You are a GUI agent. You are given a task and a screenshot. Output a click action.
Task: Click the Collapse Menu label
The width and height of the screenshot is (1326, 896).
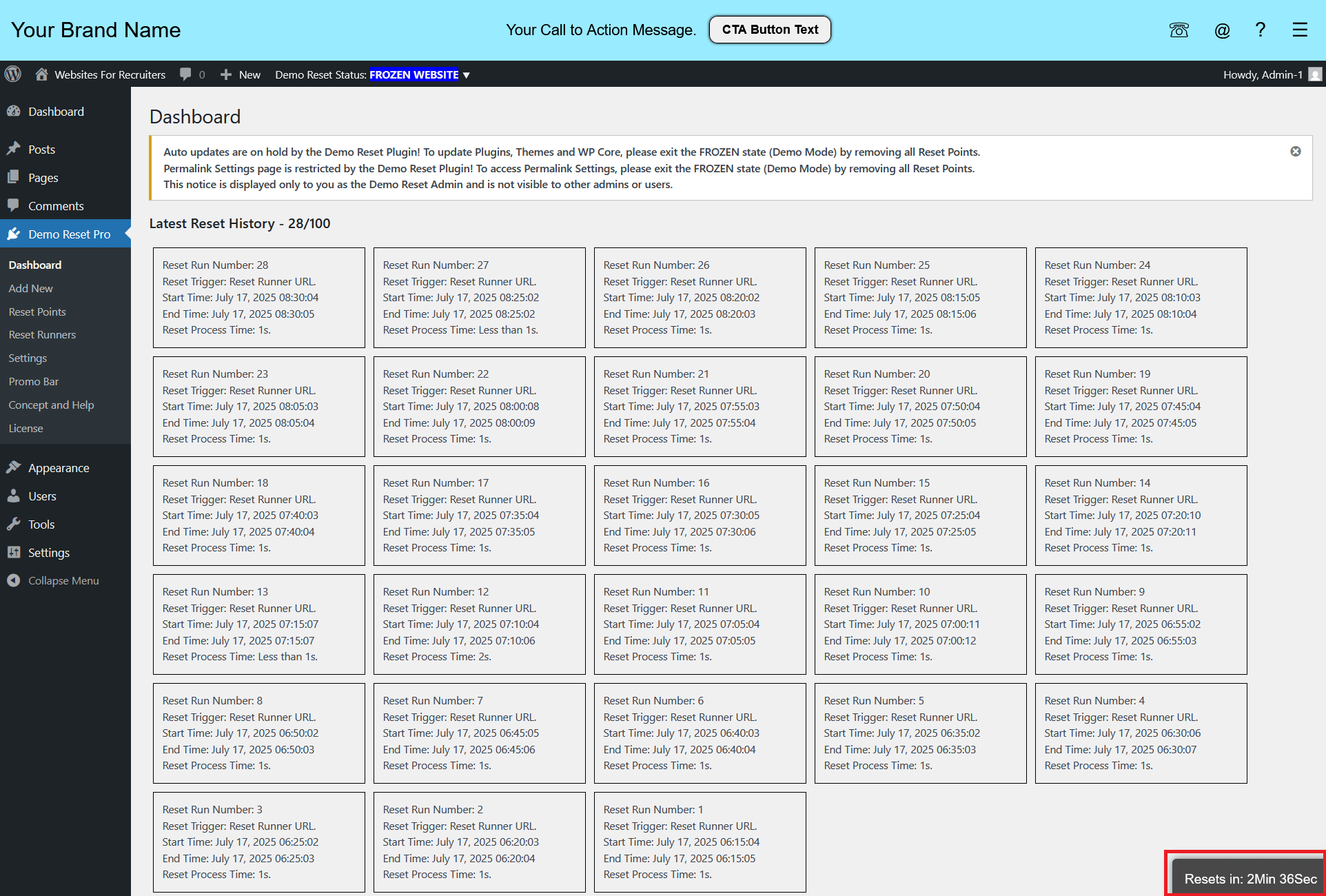[63, 580]
